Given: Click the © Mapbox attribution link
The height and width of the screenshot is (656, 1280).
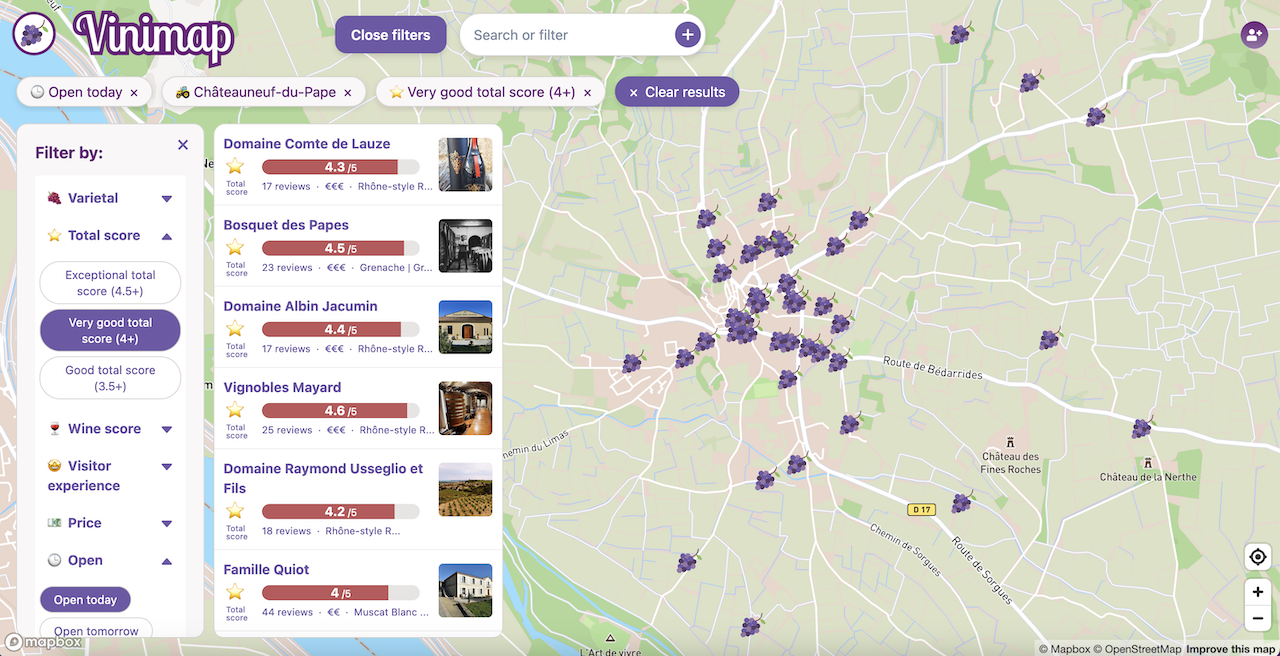Looking at the screenshot, I should 1064,649.
